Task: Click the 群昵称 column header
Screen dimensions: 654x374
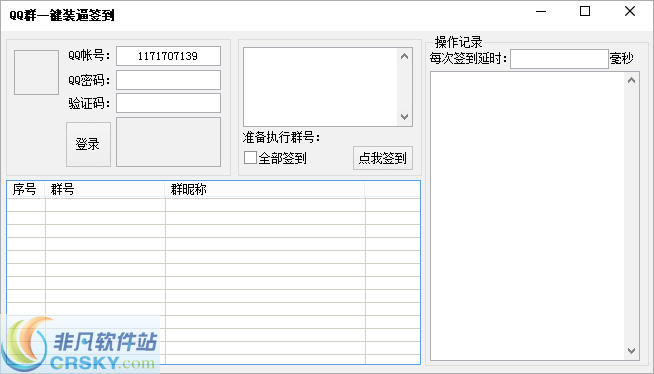Action: (265, 190)
